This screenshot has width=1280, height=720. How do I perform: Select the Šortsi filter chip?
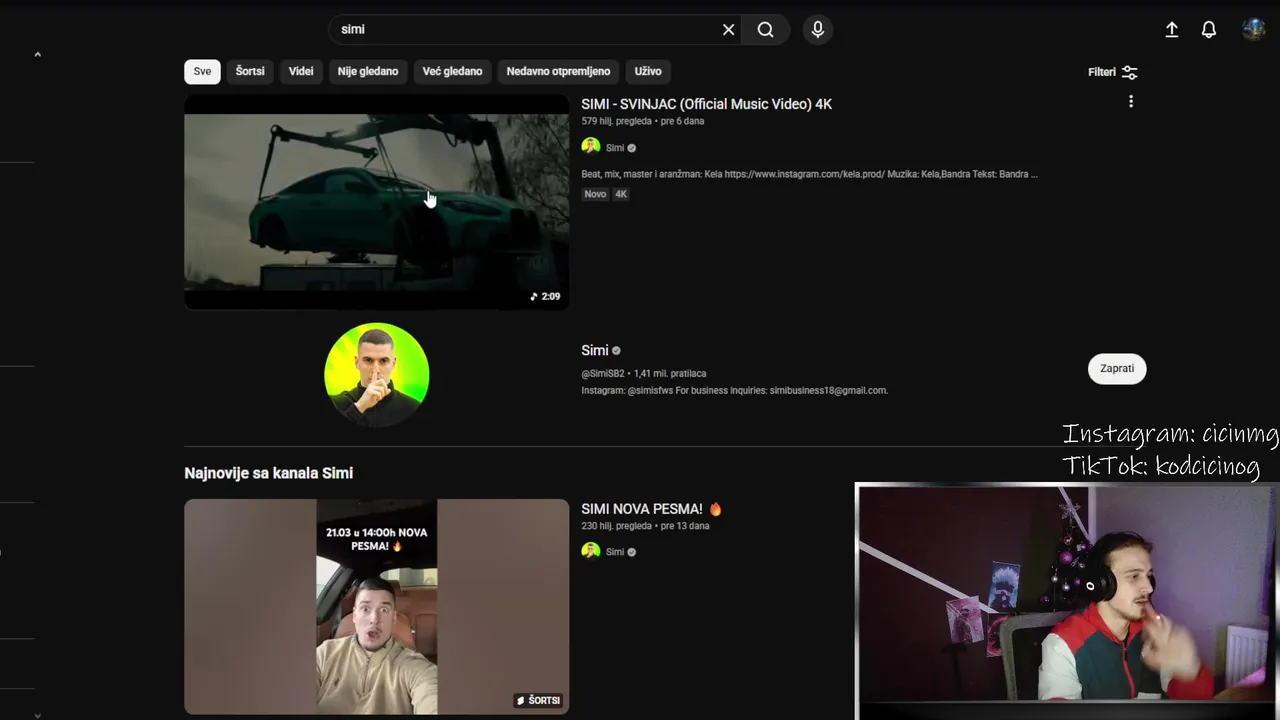250,71
